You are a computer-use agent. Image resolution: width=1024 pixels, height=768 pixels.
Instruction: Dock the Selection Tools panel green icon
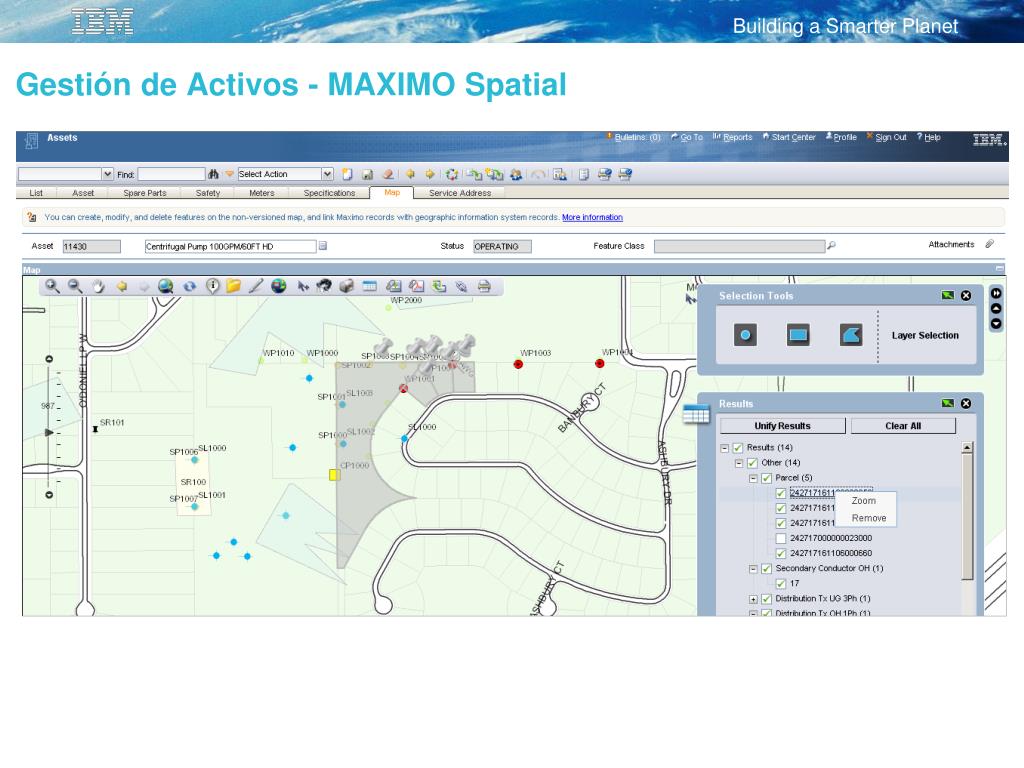click(948, 296)
